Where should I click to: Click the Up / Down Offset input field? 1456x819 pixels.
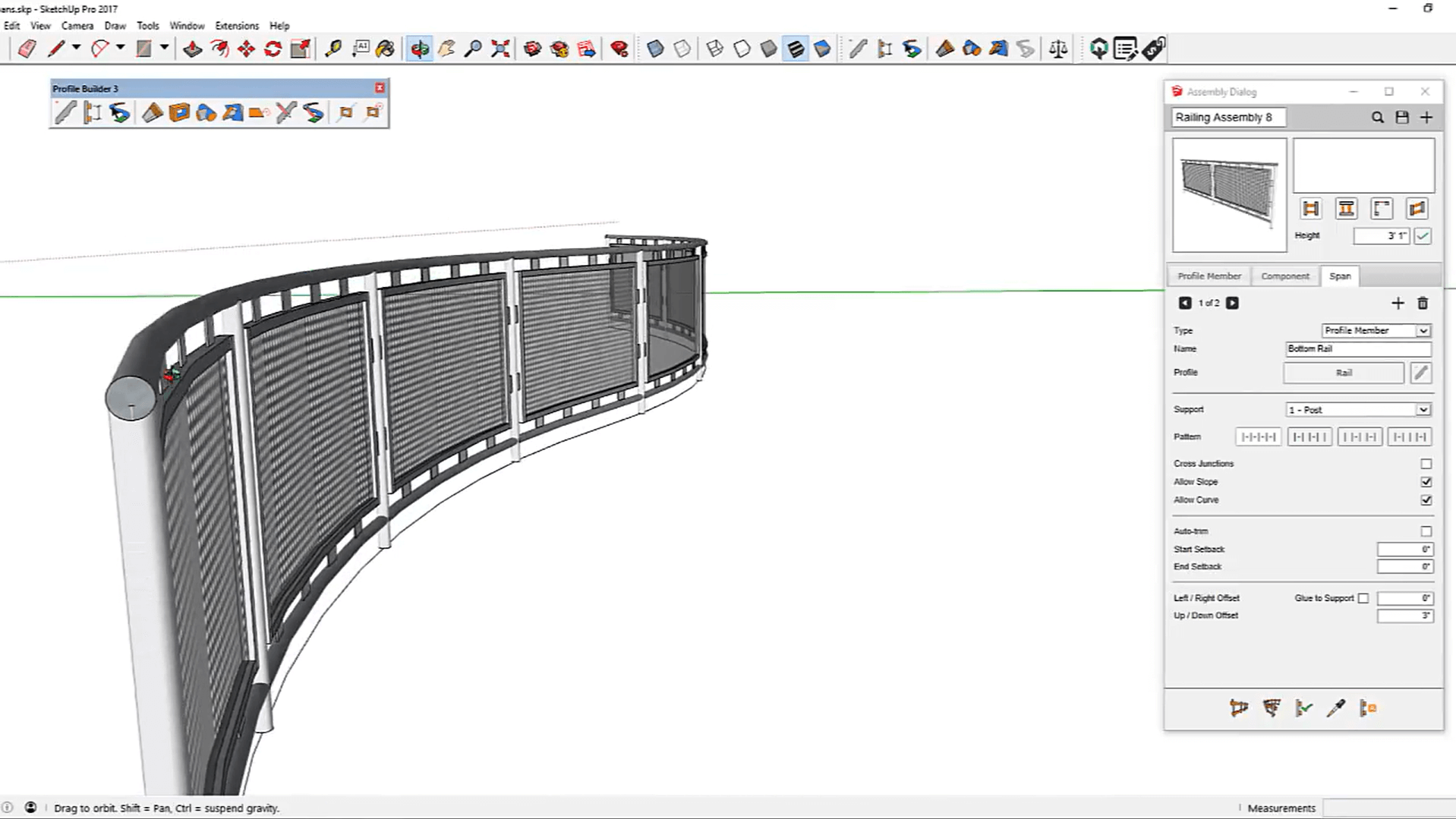pyautogui.click(x=1404, y=616)
